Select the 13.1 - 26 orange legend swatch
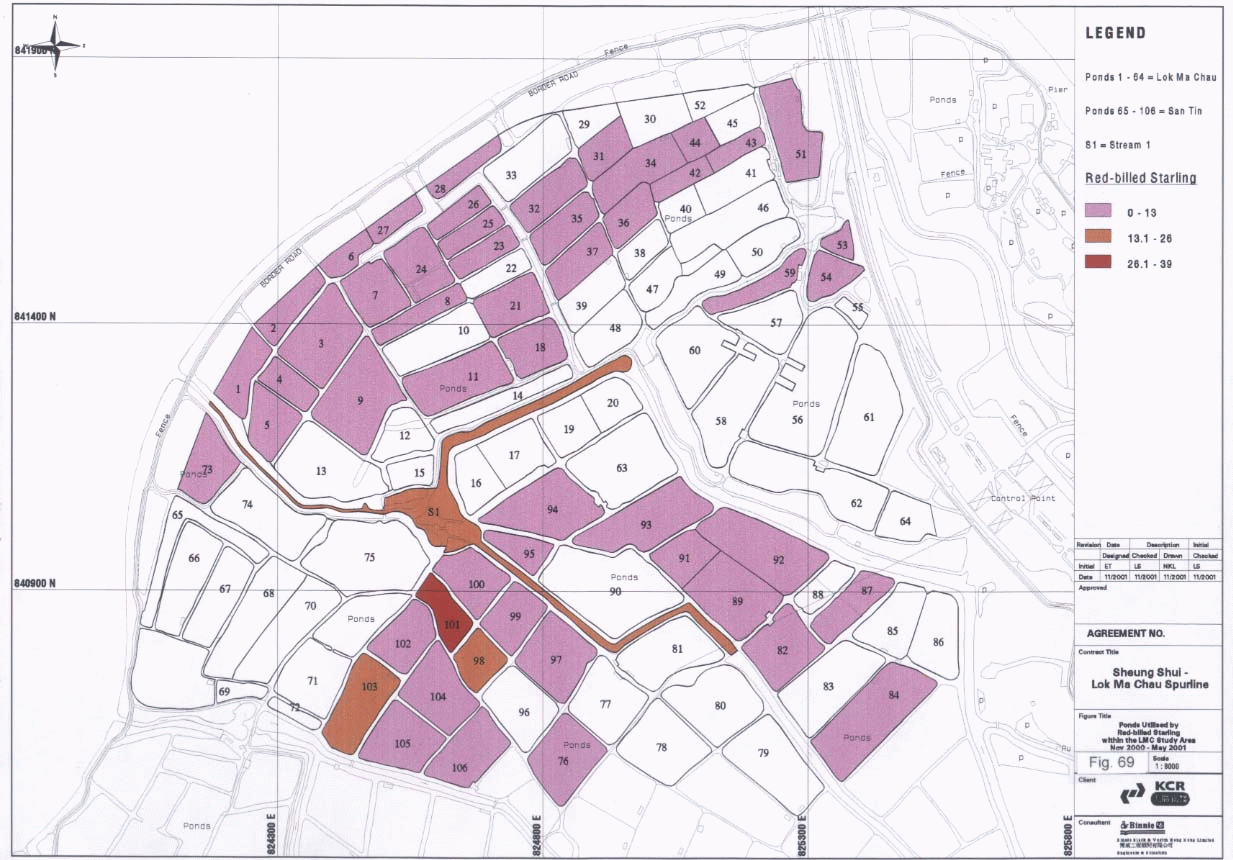The height and width of the screenshot is (860, 1233). click(1104, 236)
